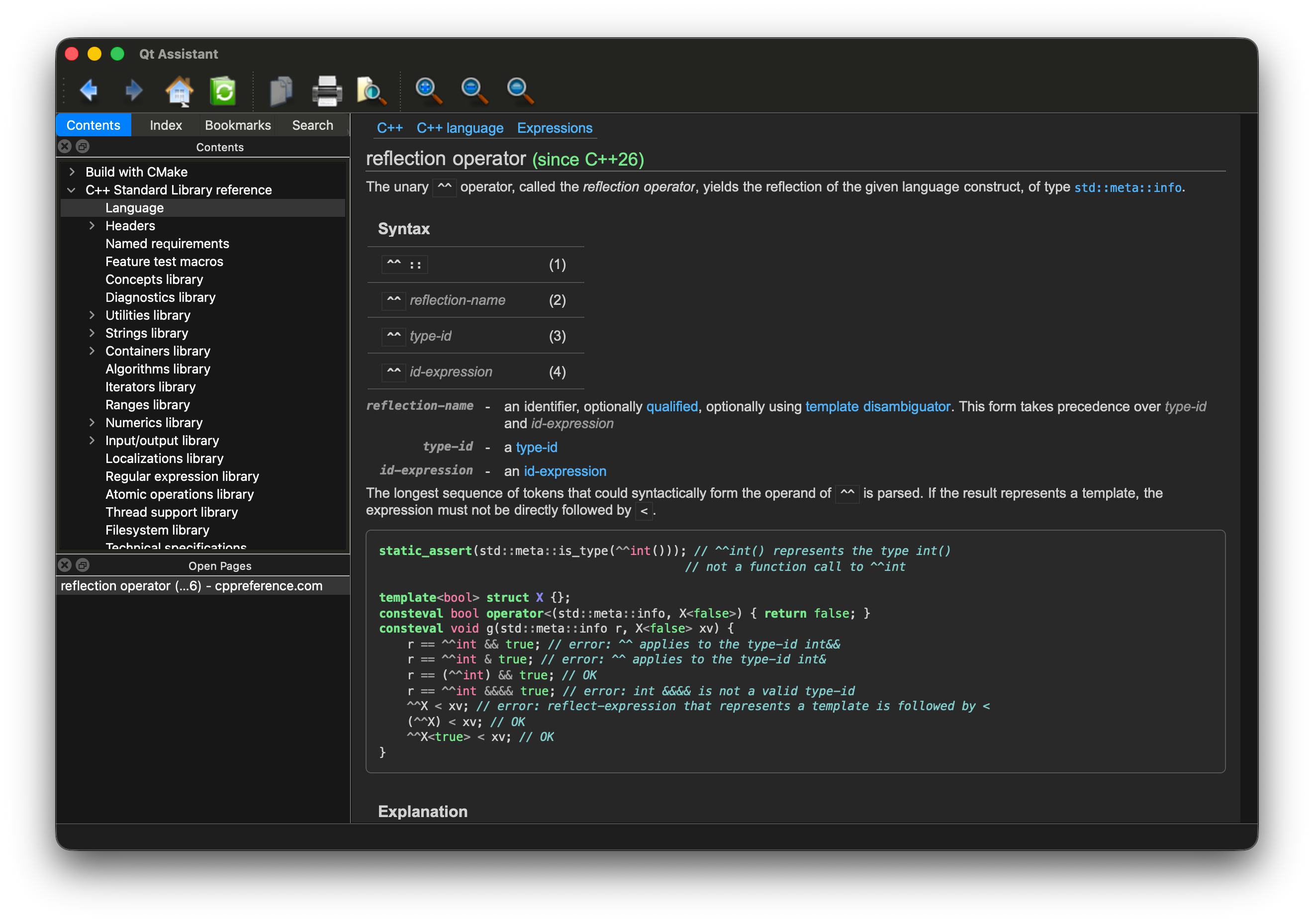
Task: Follow the C++ breadcrumb link
Action: (x=389, y=128)
